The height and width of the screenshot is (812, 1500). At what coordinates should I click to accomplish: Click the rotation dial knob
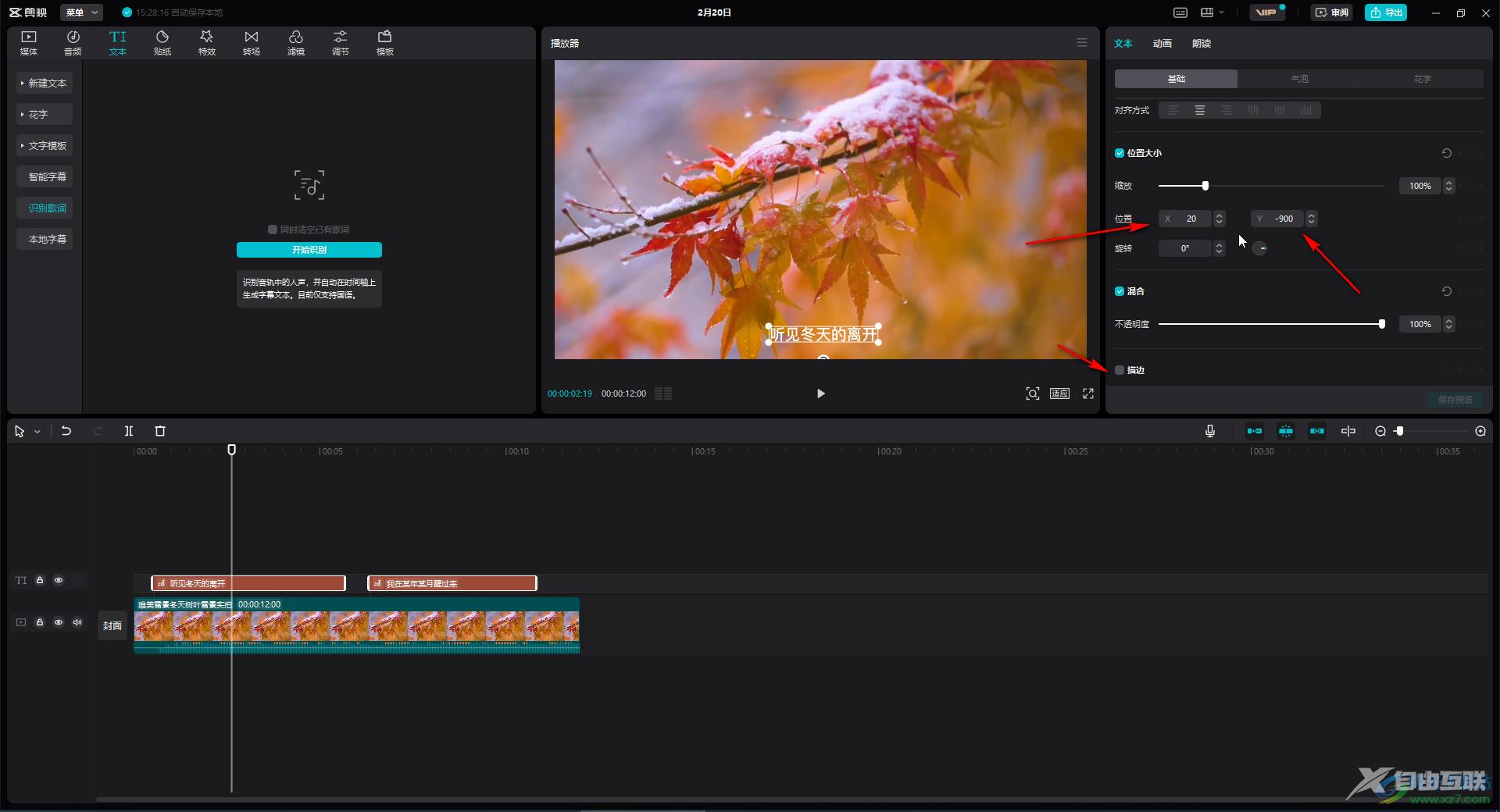[1260, 248]
